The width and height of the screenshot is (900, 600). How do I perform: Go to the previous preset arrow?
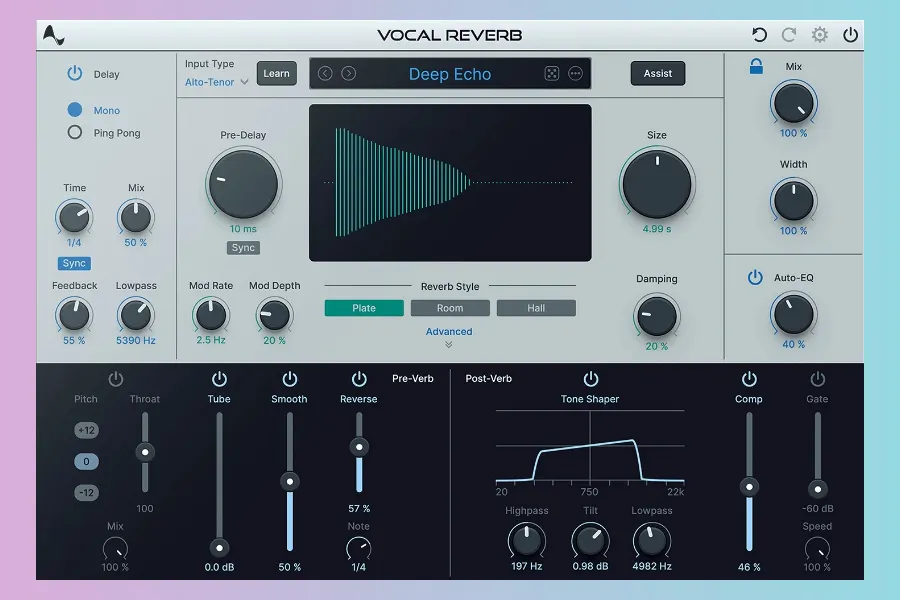click(325, 73)
